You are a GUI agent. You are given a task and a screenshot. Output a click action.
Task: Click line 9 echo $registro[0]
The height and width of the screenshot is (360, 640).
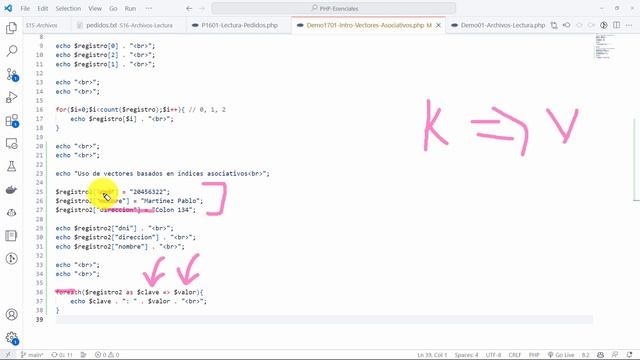pyautogui.click(x=105, y=46)
